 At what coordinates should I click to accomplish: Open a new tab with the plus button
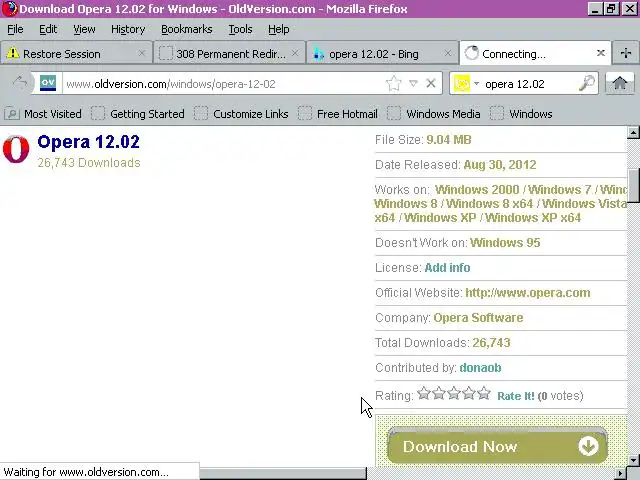click(x=626, y=53)
